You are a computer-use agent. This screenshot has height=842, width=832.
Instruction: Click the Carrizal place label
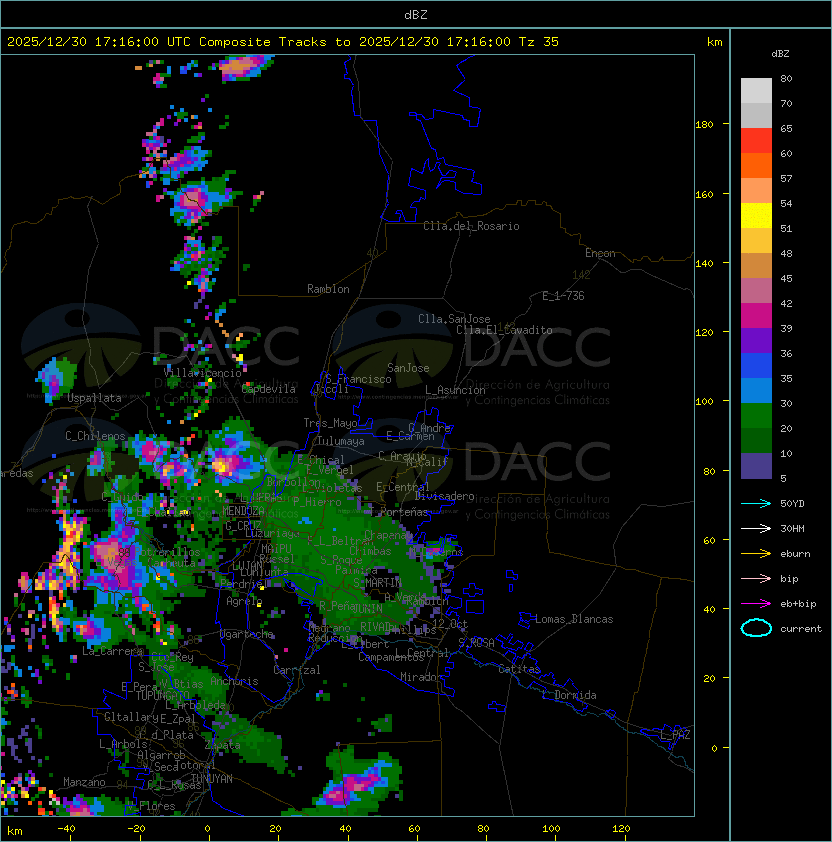tap(296, 670)
